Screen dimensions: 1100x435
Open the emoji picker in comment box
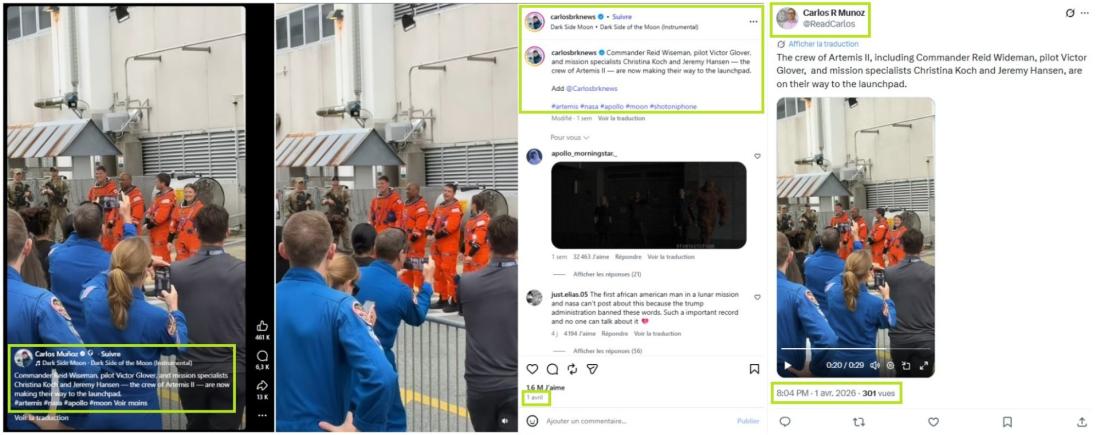coord(532,421)
